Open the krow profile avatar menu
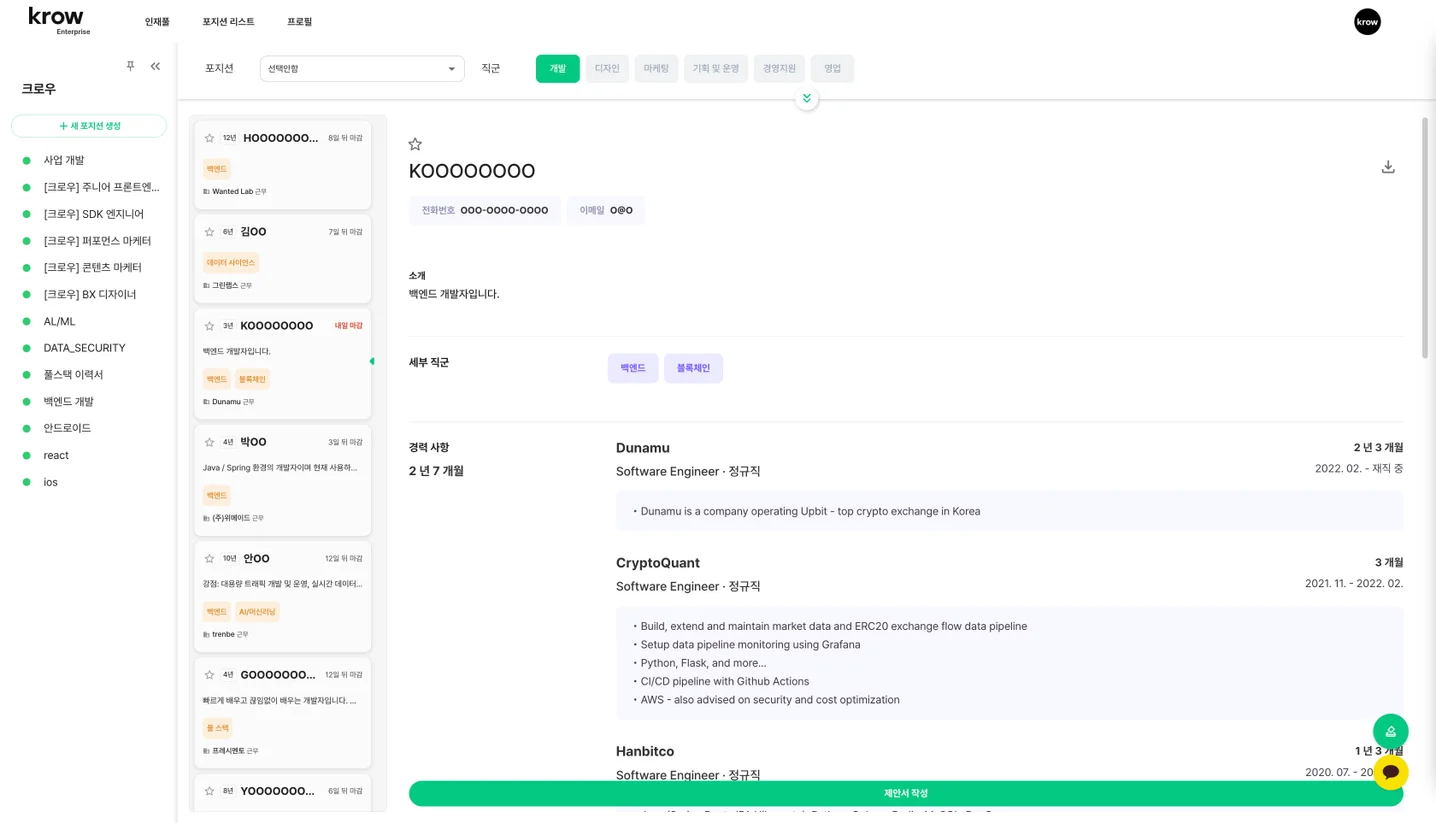Screen dimensions: 1436x823 pos(1367,21)
